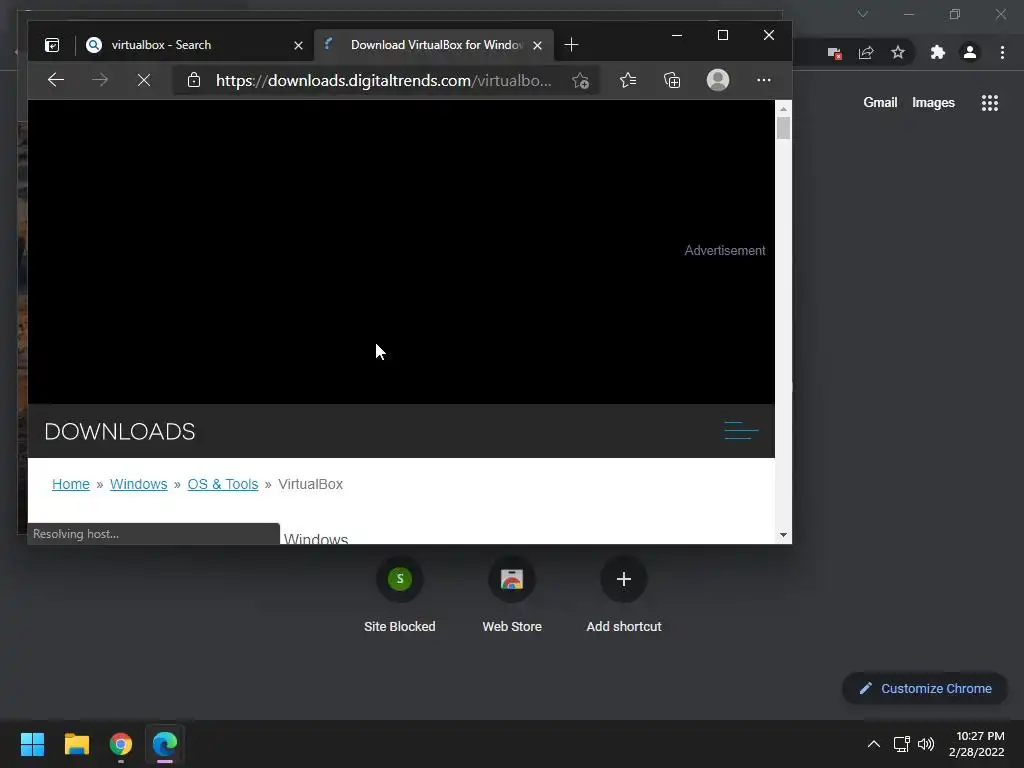Click the Advertisement label
The image size is (1024, 768).
point(724,251)
